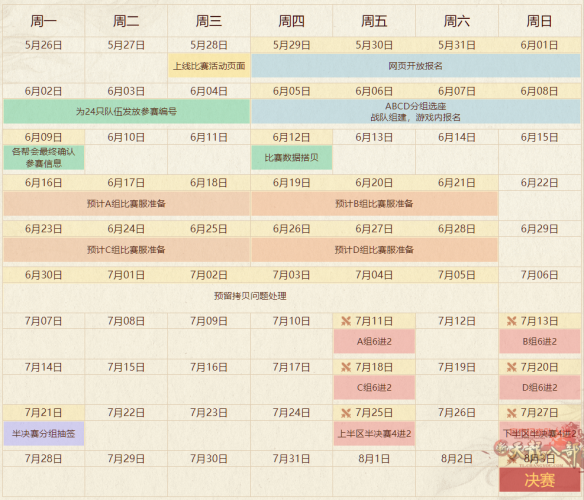
Task: Open the D组6进2 match entry
Action: [x=540, y=387]
